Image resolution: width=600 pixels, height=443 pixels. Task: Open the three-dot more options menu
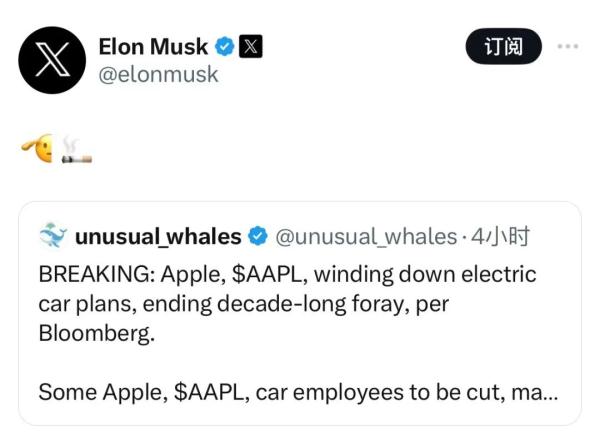567,47
